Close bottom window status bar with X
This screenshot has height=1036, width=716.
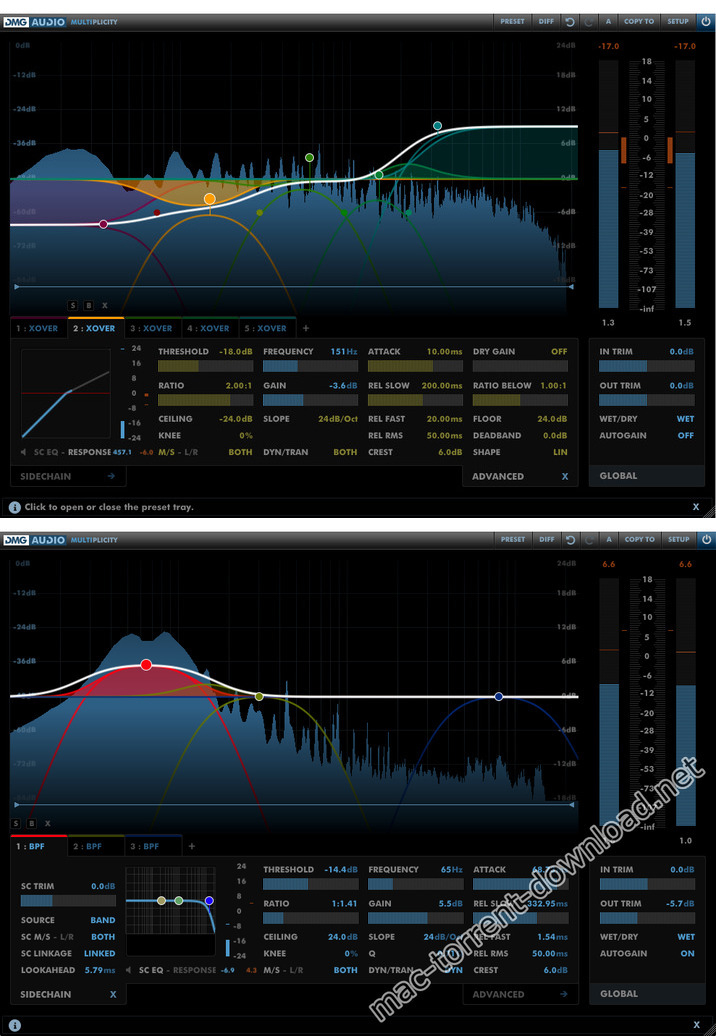pyautogui.click(x=696, y=1025)
